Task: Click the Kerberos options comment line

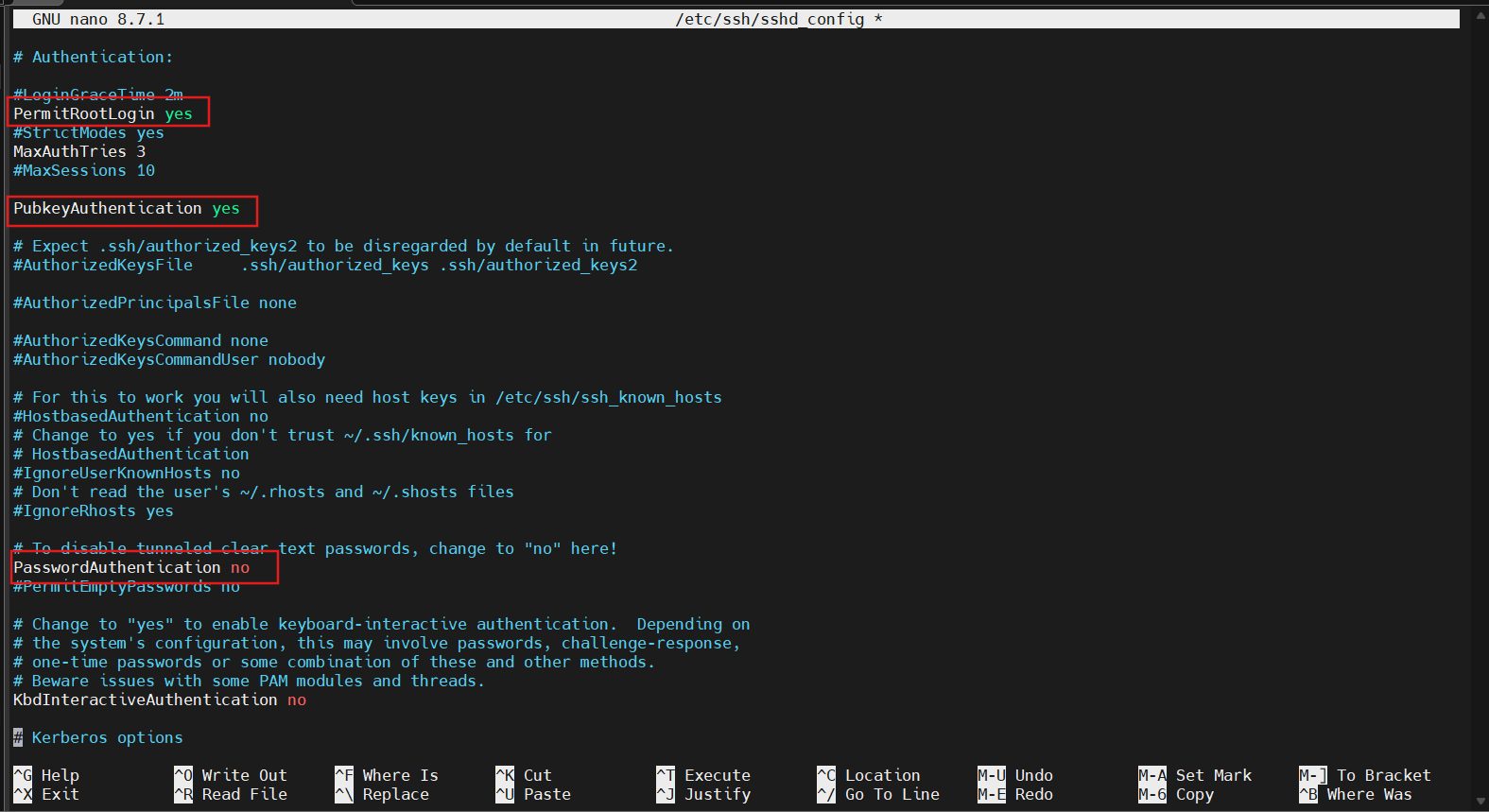Action: [x=98, y=737]
